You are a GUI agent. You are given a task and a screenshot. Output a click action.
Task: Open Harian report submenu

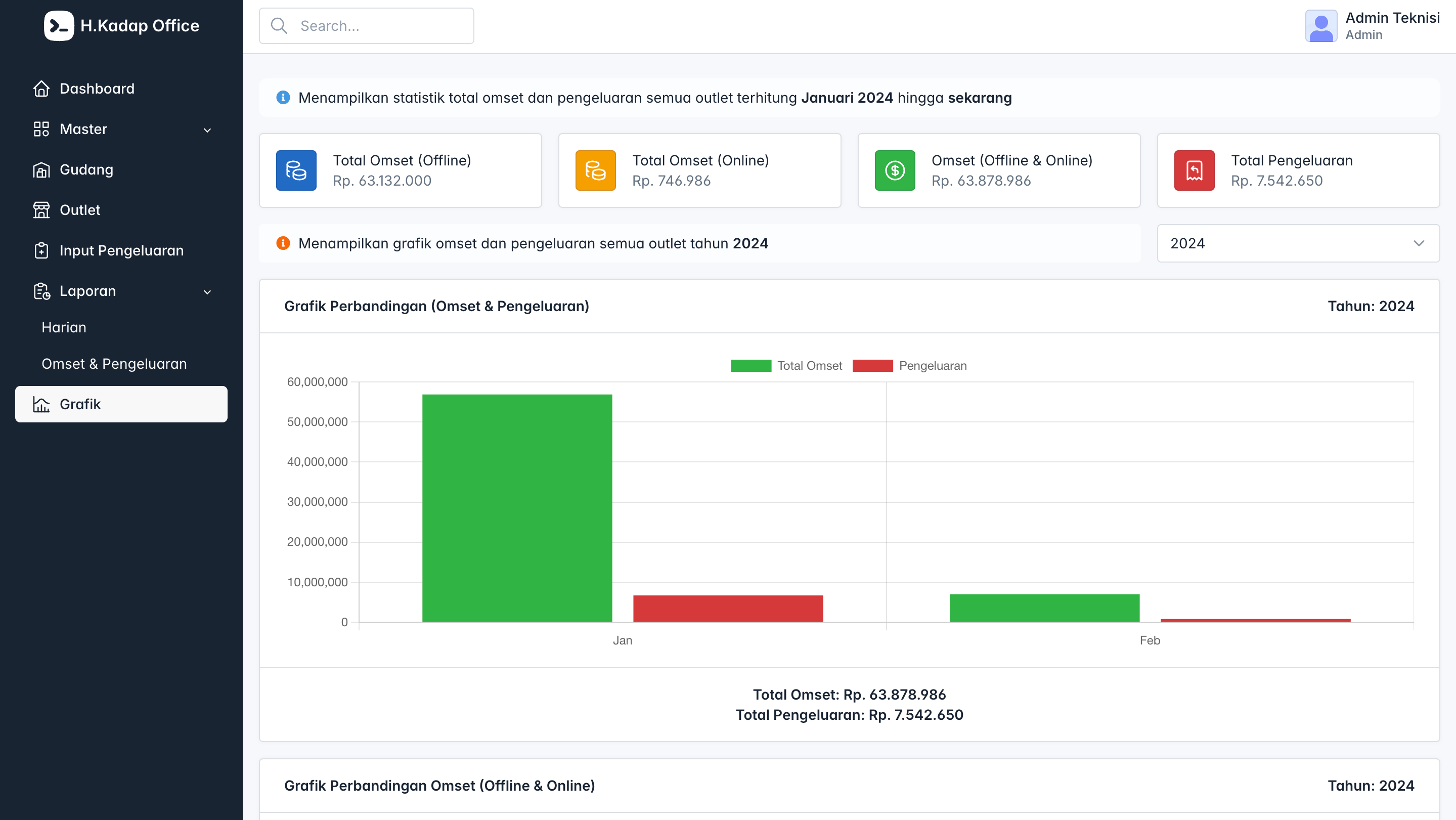pos(64,327)
